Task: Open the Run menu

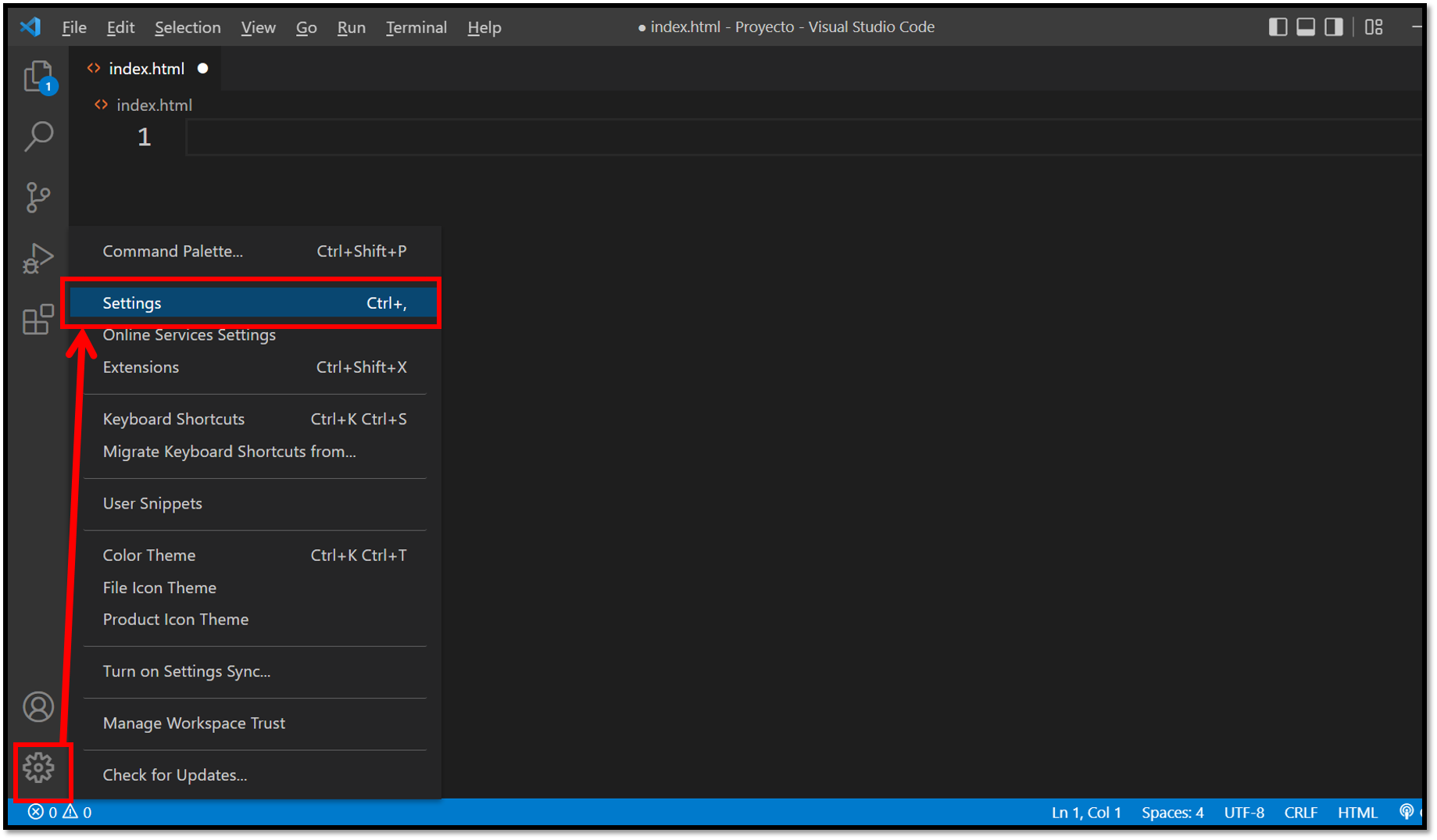Action: click(351, 27)
